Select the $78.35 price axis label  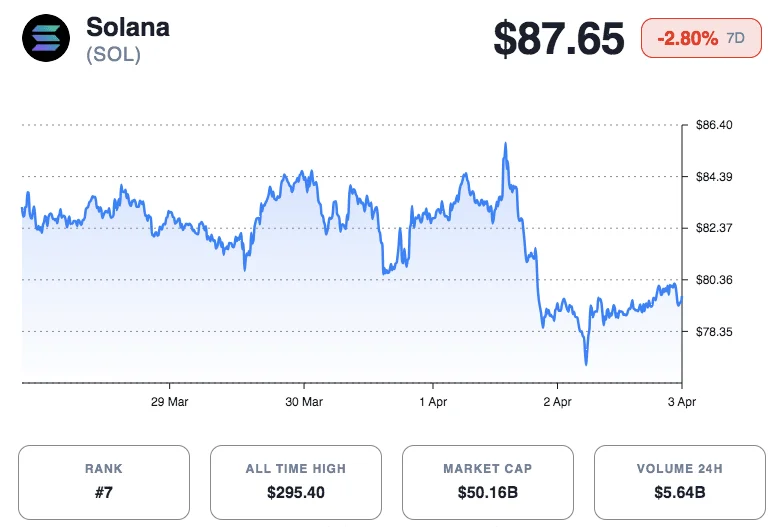pos(715,331)
